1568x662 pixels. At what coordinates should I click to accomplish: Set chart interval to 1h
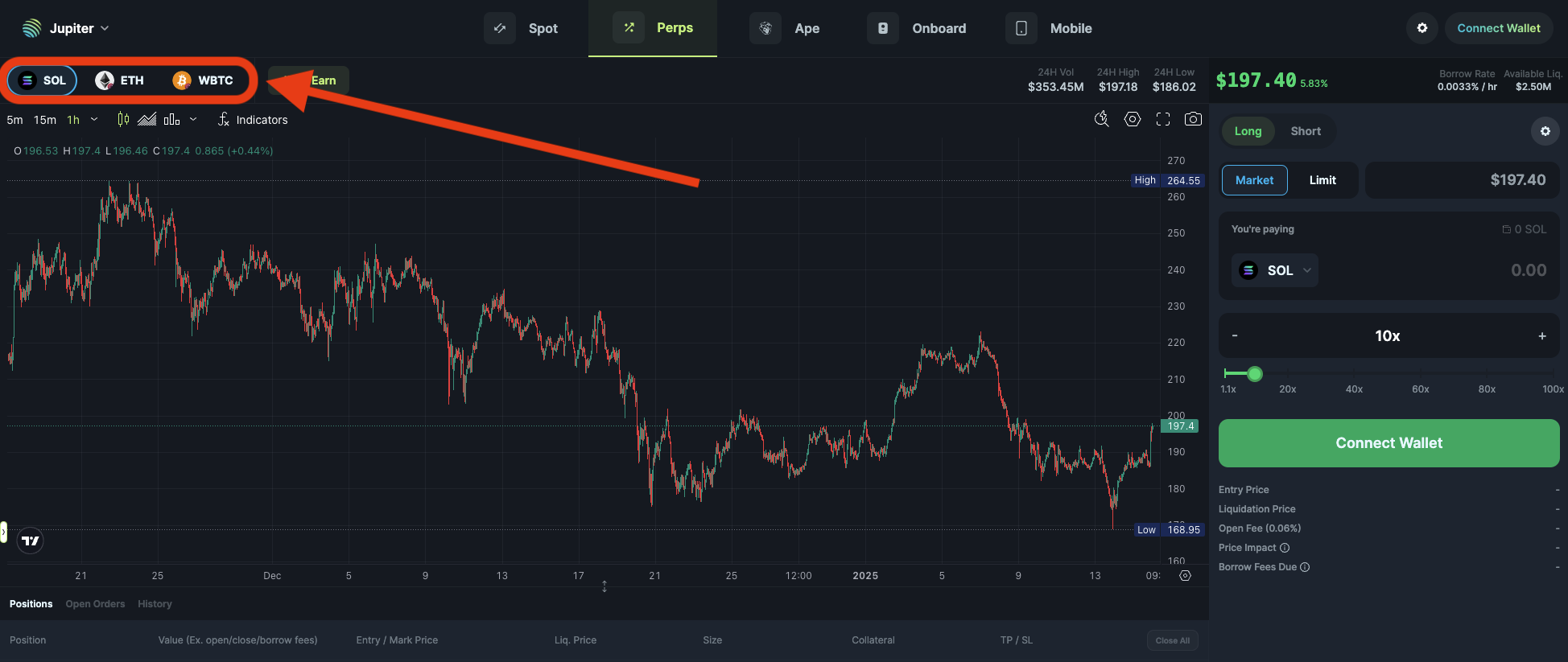click(x=73, y=120)
